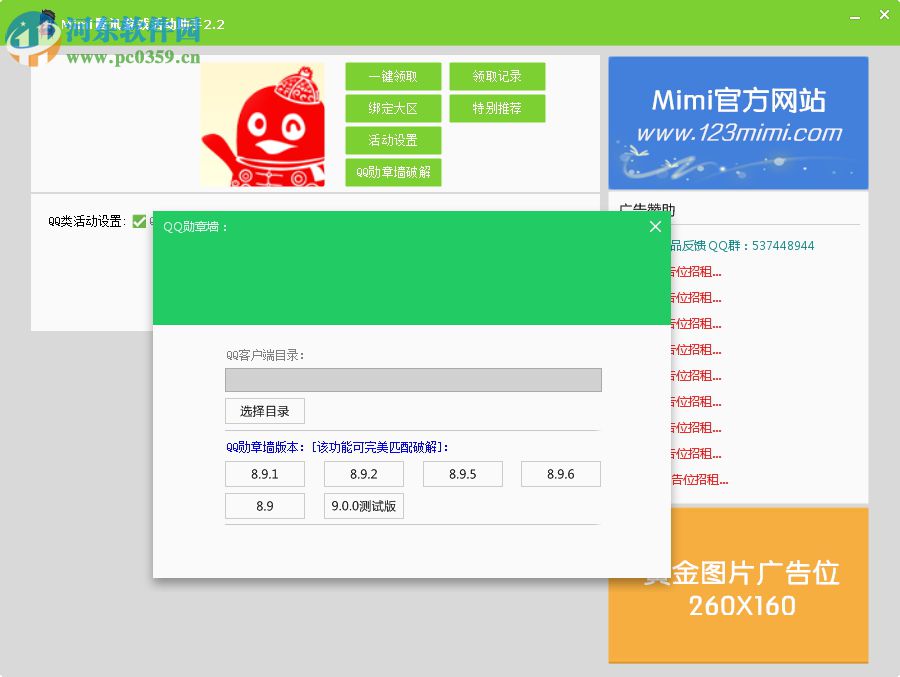This screenshot has width=900, height=677.
Task: Close the QQ勋章墙 dialog
Action: pyautogui.click(x=655, y=226)
